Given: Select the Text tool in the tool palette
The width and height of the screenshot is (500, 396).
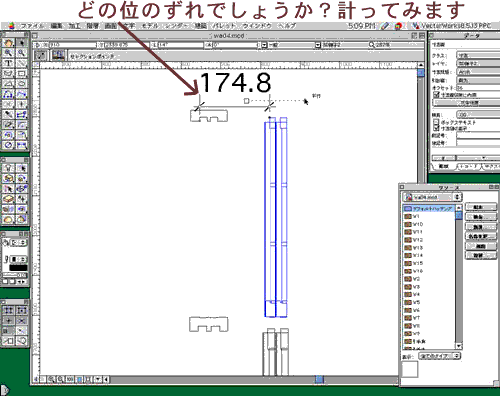Looking at the screenshot, I should [8, 63].
